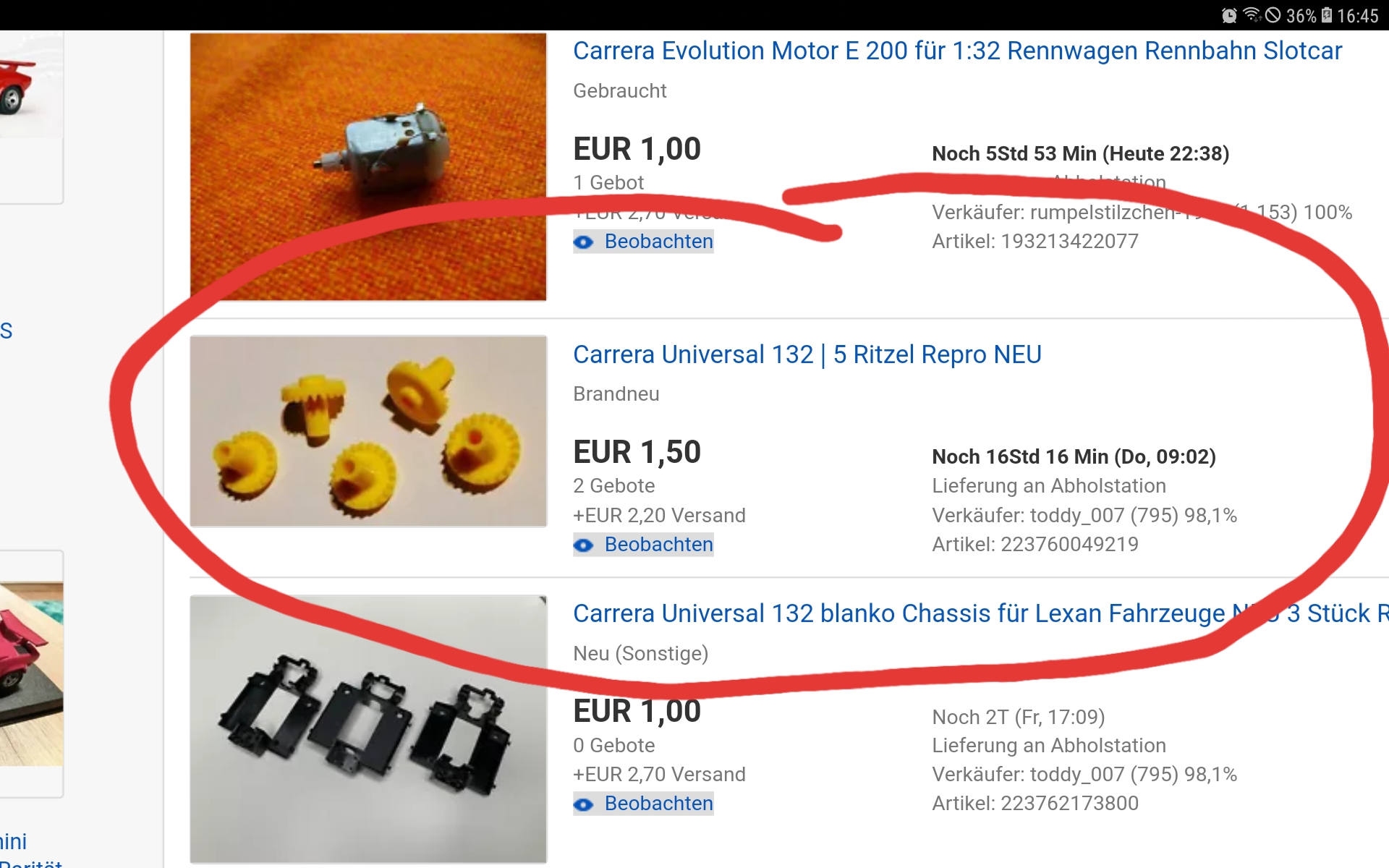Click the Beobachten link for the motor listing
Screen dimensions: 1389x868
tap(658, 242)
